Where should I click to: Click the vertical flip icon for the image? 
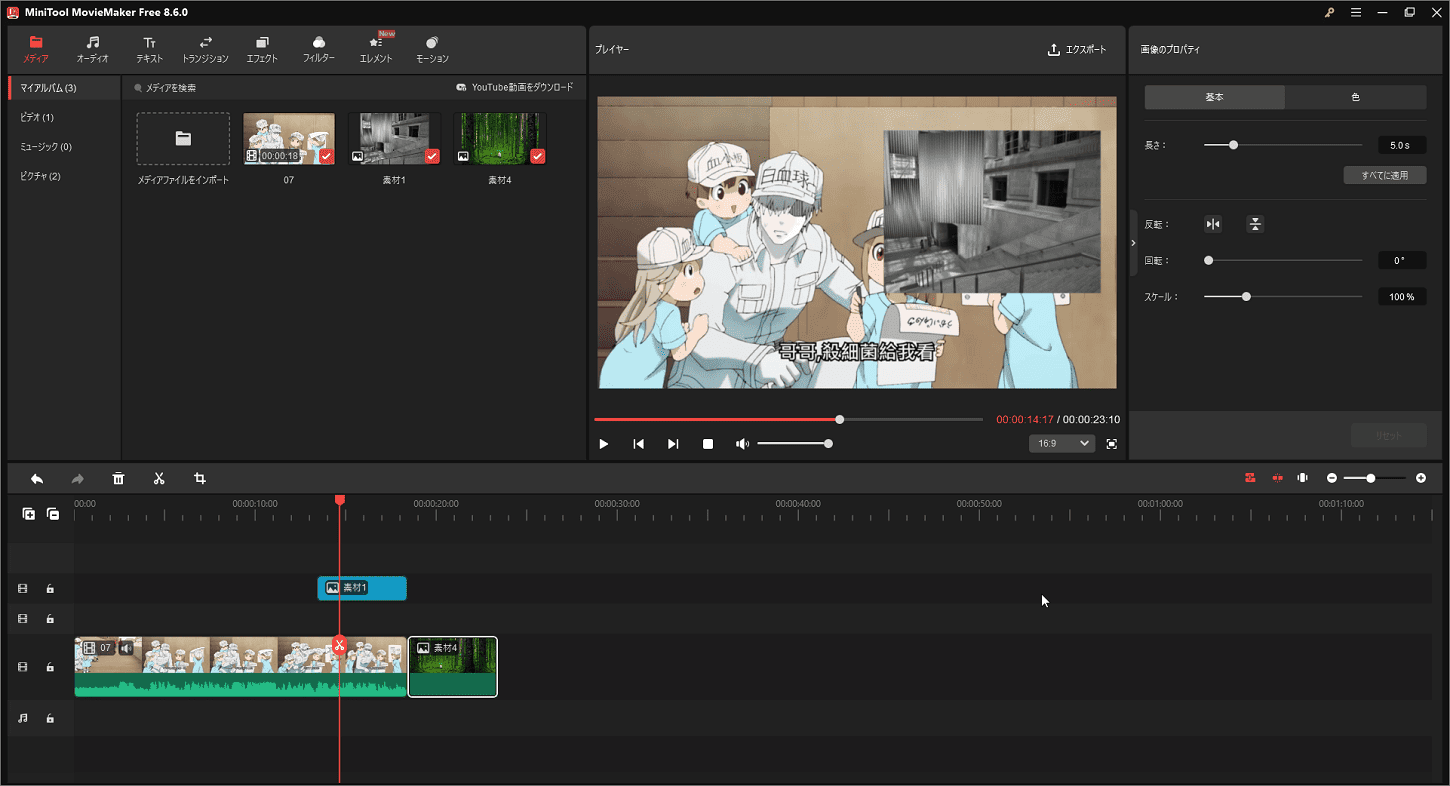tap(1255, 223)
